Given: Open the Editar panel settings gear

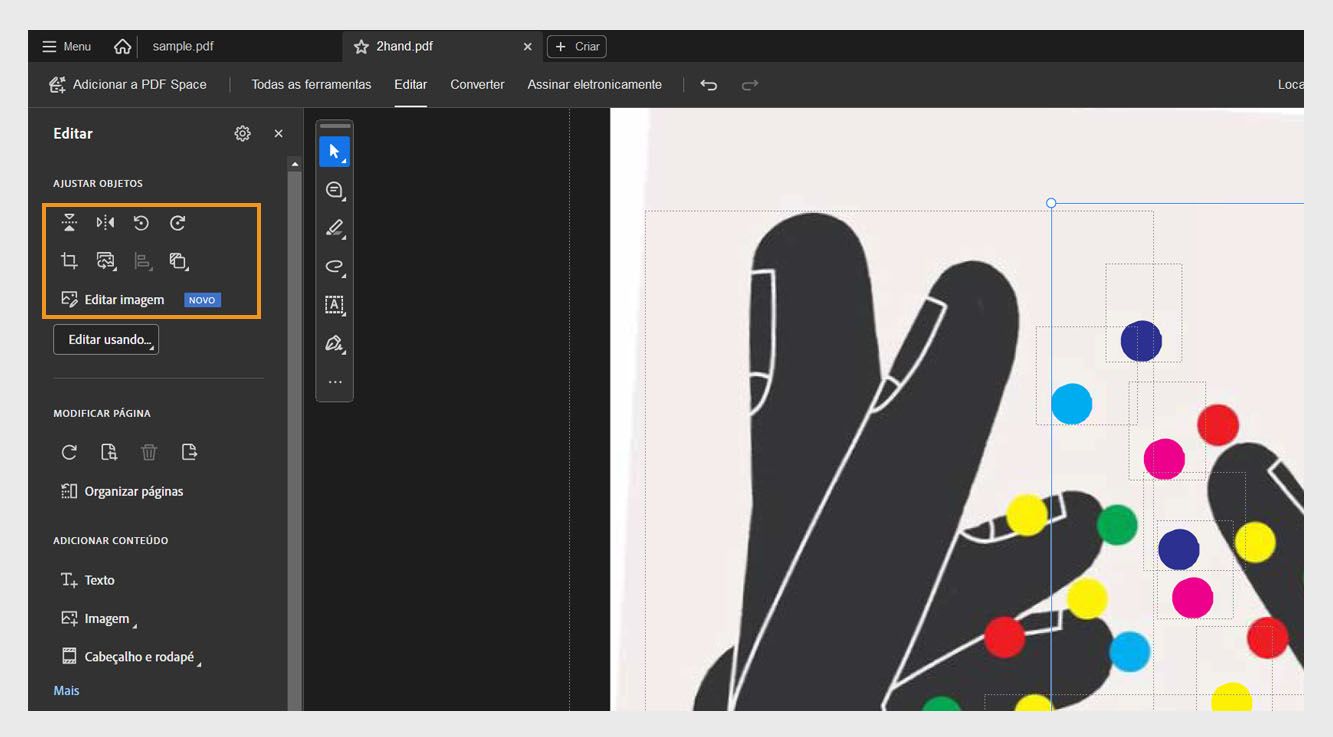Looking at the screenshot, I should click(242, 133).
